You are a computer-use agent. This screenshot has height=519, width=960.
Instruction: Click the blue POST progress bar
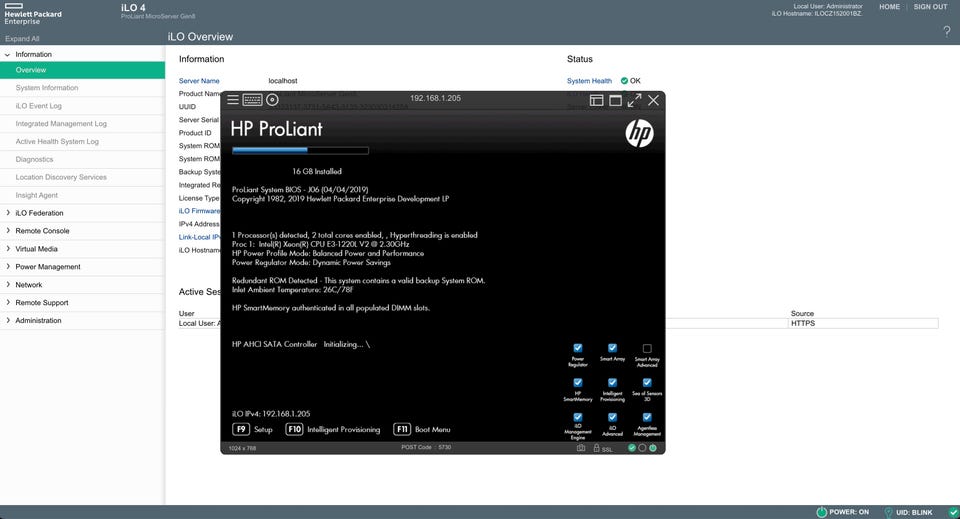pos(269,150)
